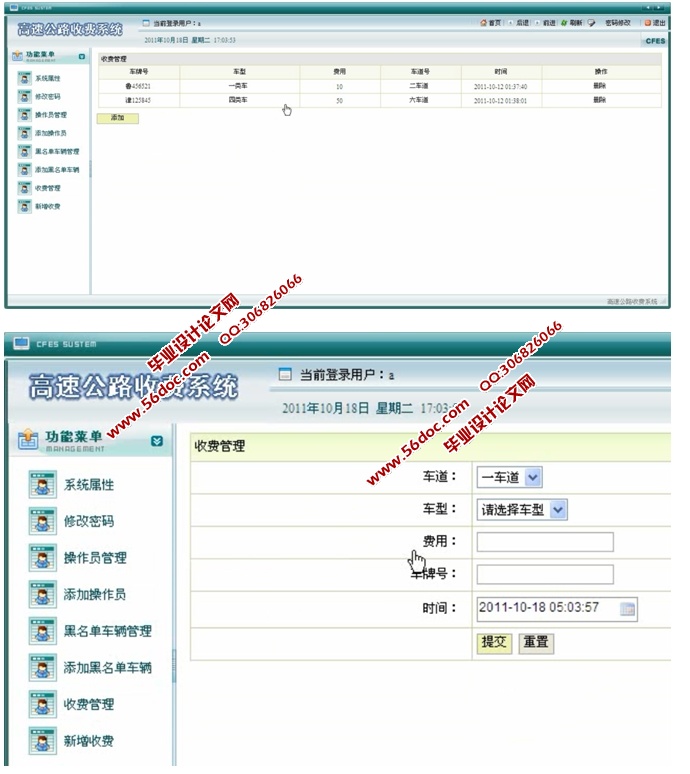Open the calendar picker beside the 时间 field
The image size is (690, 774).
tap(627, 608)
